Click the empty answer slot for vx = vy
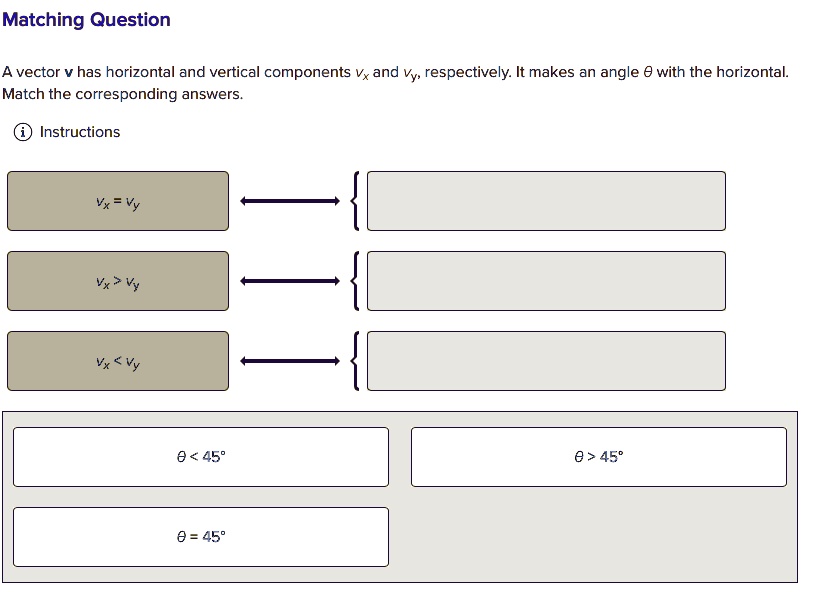 pos(546,201)
